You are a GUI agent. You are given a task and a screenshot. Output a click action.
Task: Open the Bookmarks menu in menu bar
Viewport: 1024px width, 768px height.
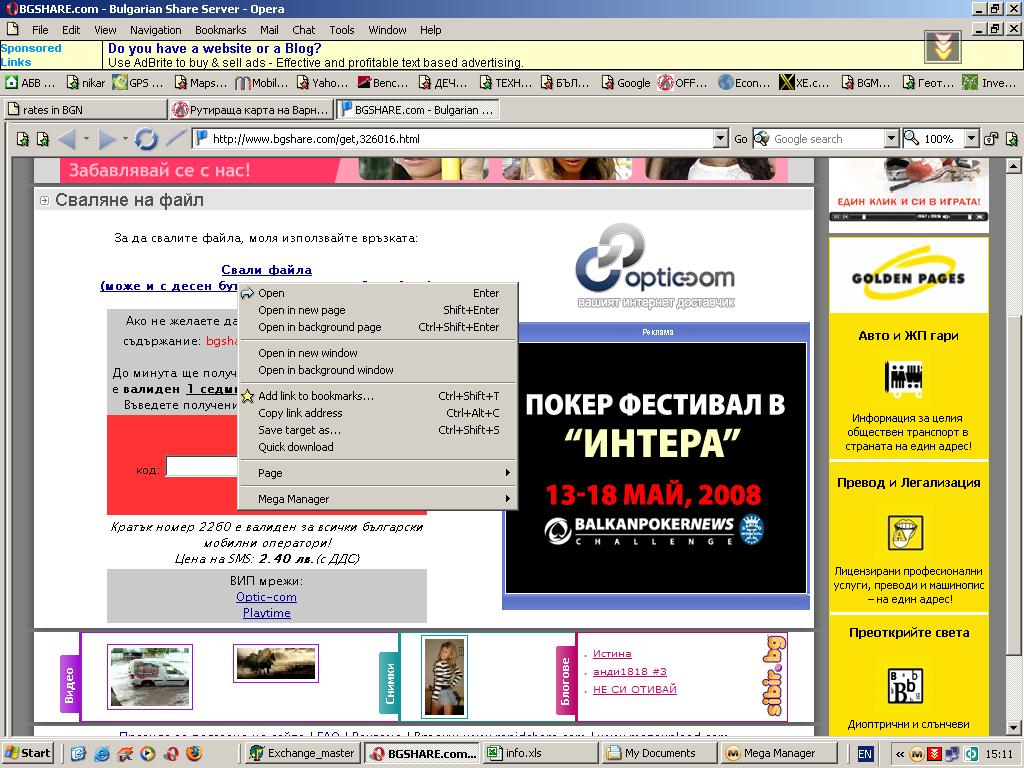pyautogui.click(x=220, y=30)
